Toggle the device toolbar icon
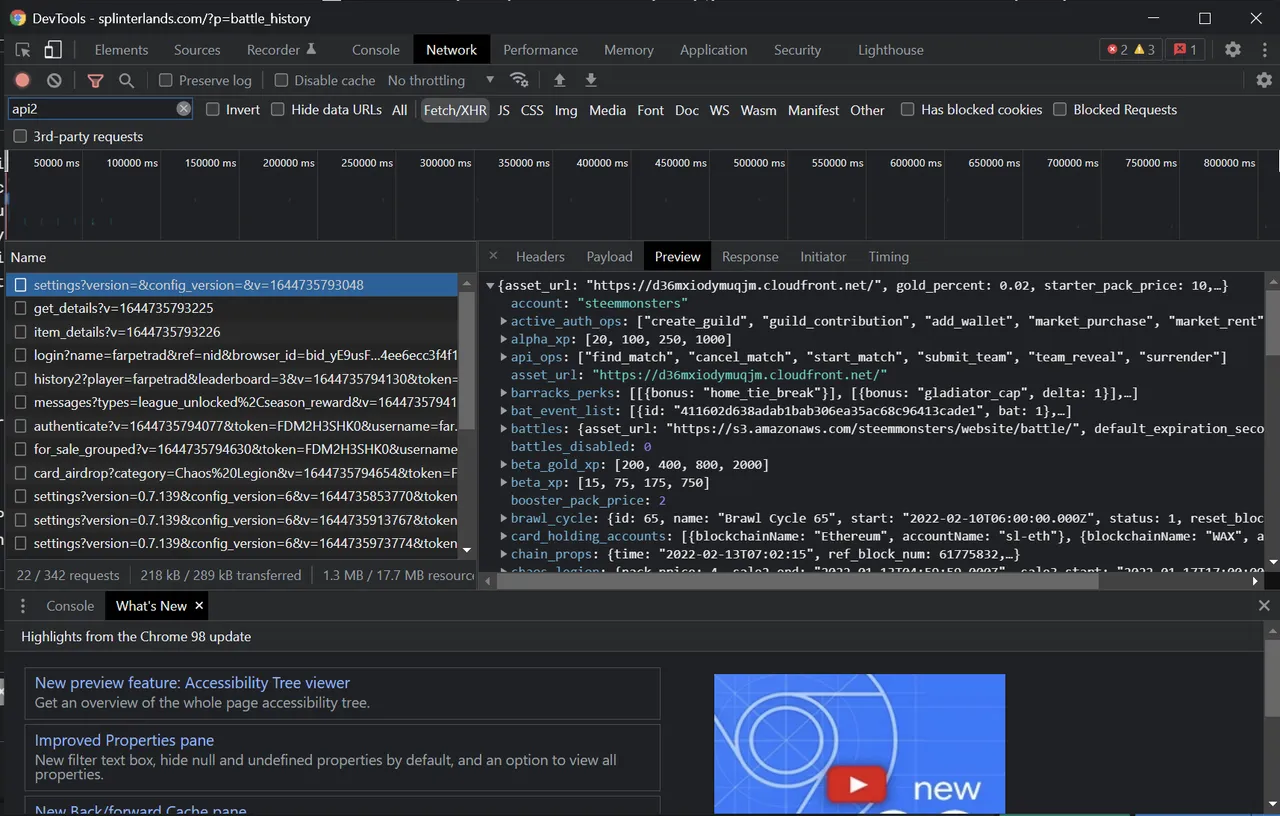1280x816 pixels. tap(53, 50)
